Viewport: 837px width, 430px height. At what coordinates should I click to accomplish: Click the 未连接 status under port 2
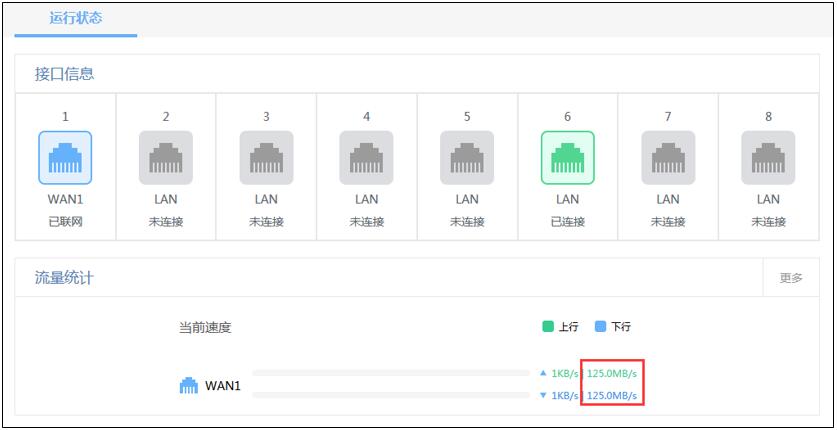(x=166, y=222)
